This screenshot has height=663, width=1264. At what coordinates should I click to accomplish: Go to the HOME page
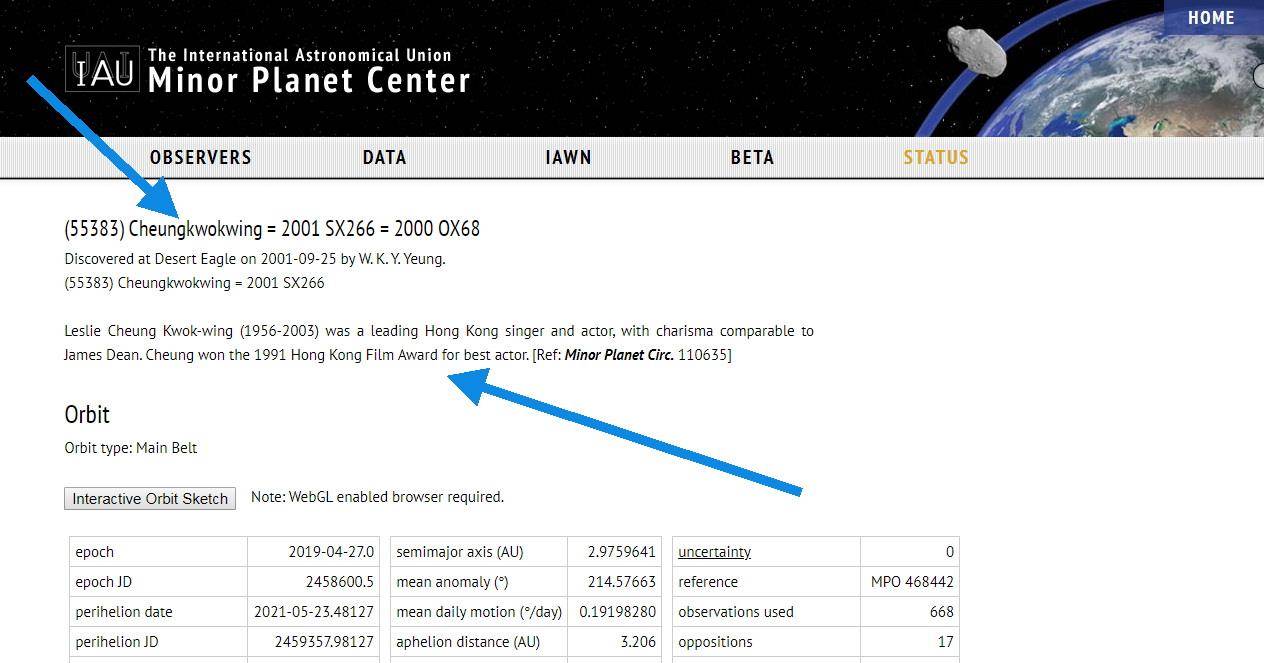pyautogui.click(x=1211, y=18)
